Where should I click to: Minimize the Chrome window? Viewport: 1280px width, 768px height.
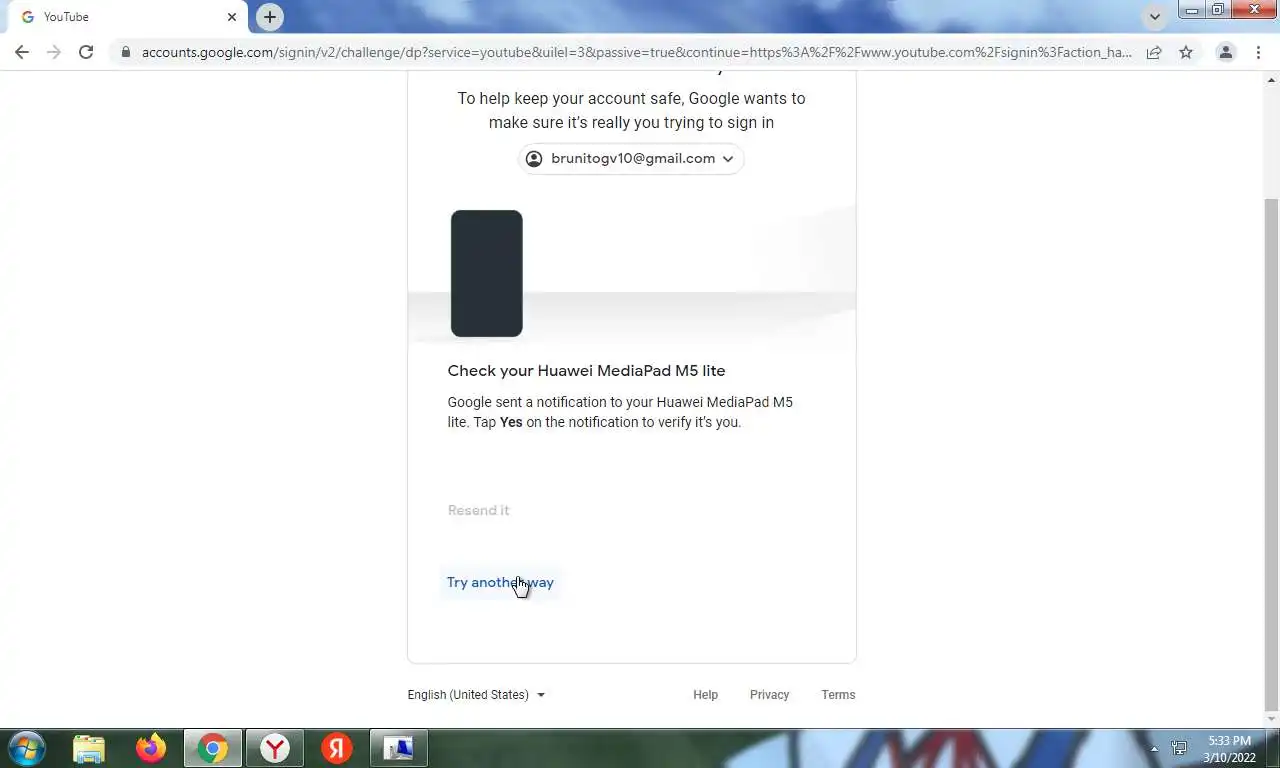coord(1192,10)
